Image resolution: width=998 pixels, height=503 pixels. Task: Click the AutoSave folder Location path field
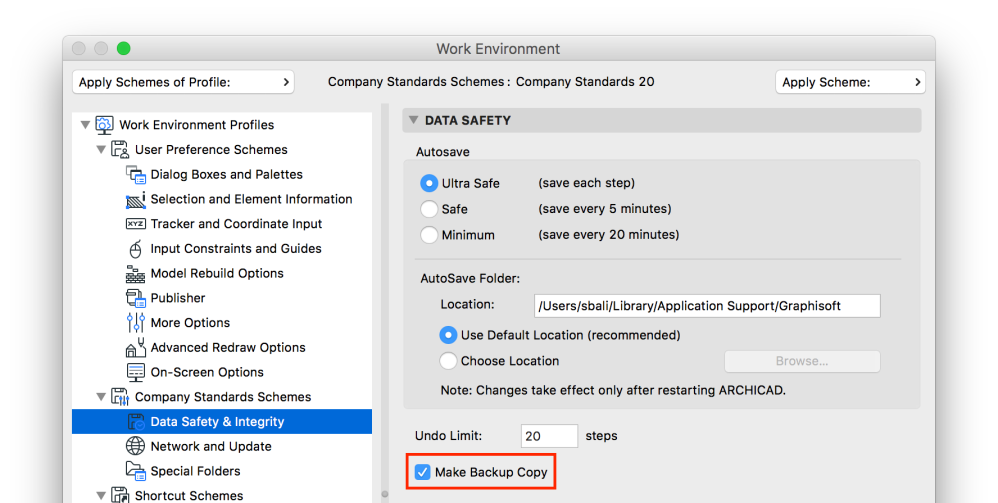(x=707, y=306)
